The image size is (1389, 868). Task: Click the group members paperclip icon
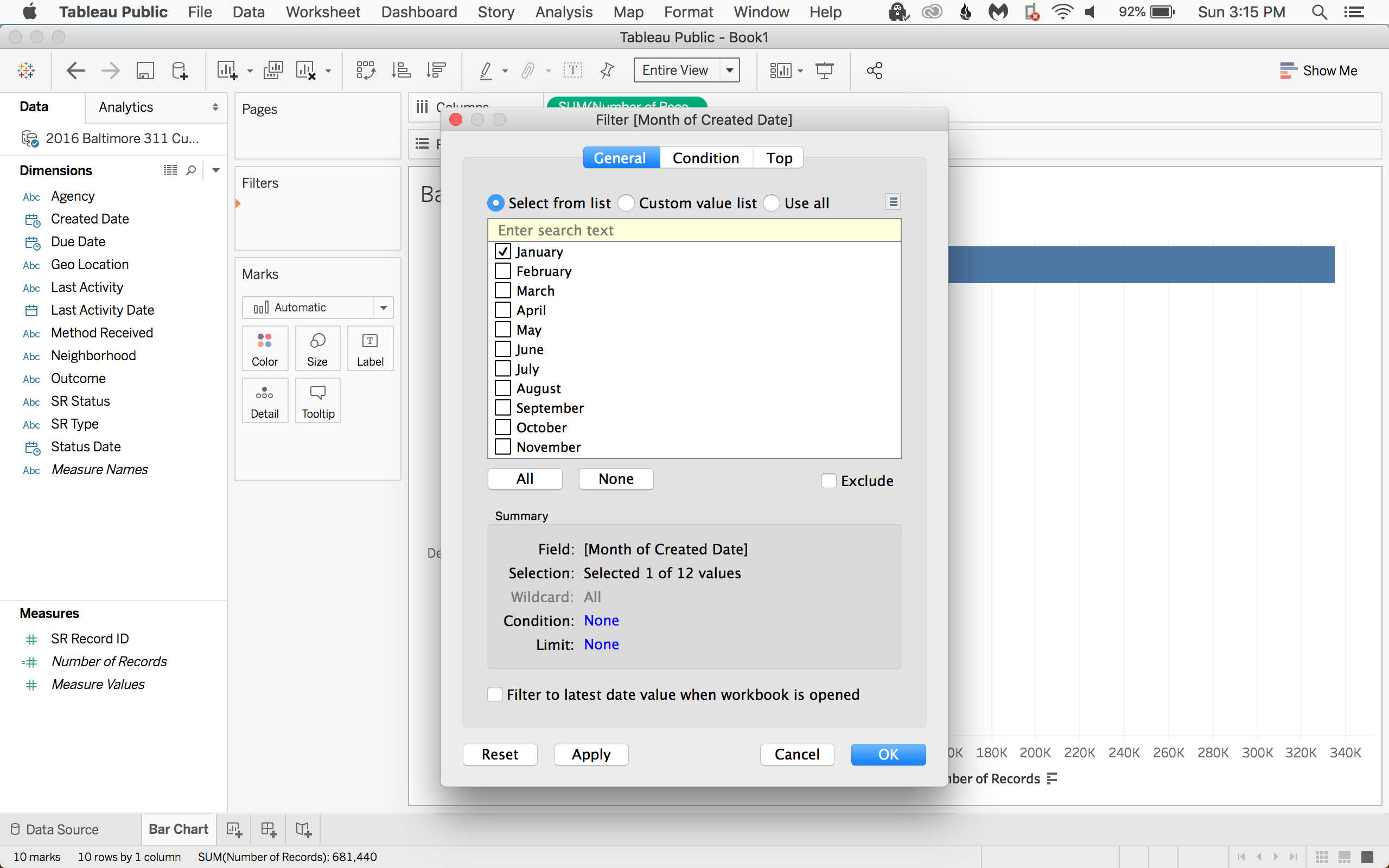click(x=528, y=71)
